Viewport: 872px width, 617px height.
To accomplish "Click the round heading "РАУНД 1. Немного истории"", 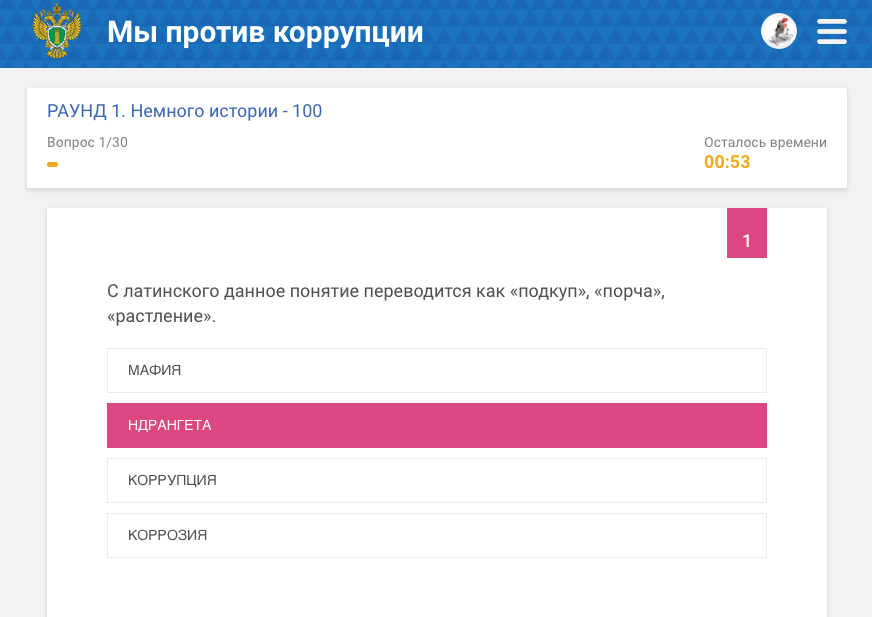I will coord(162,111).
